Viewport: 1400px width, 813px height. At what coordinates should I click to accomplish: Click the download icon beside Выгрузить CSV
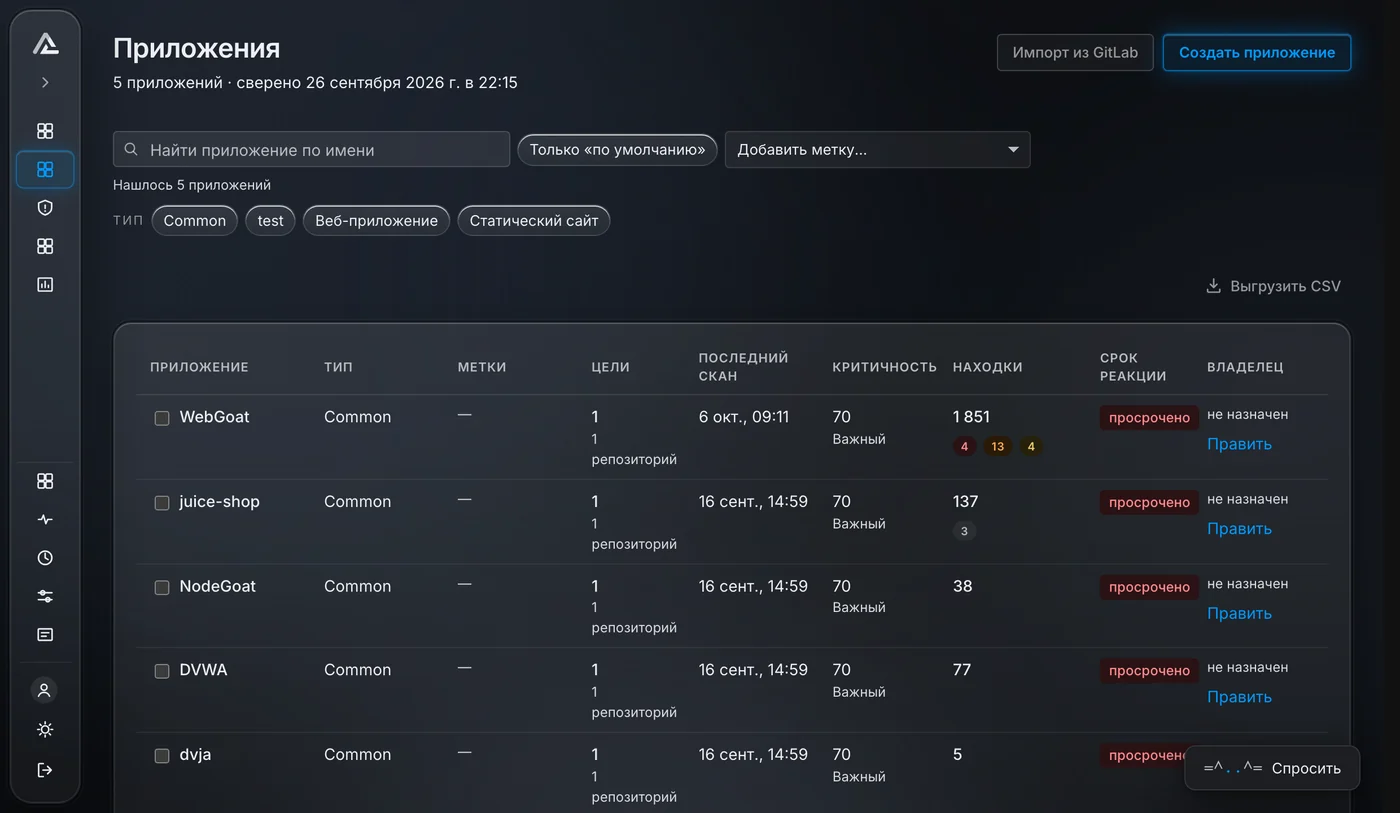[1214, 286]
